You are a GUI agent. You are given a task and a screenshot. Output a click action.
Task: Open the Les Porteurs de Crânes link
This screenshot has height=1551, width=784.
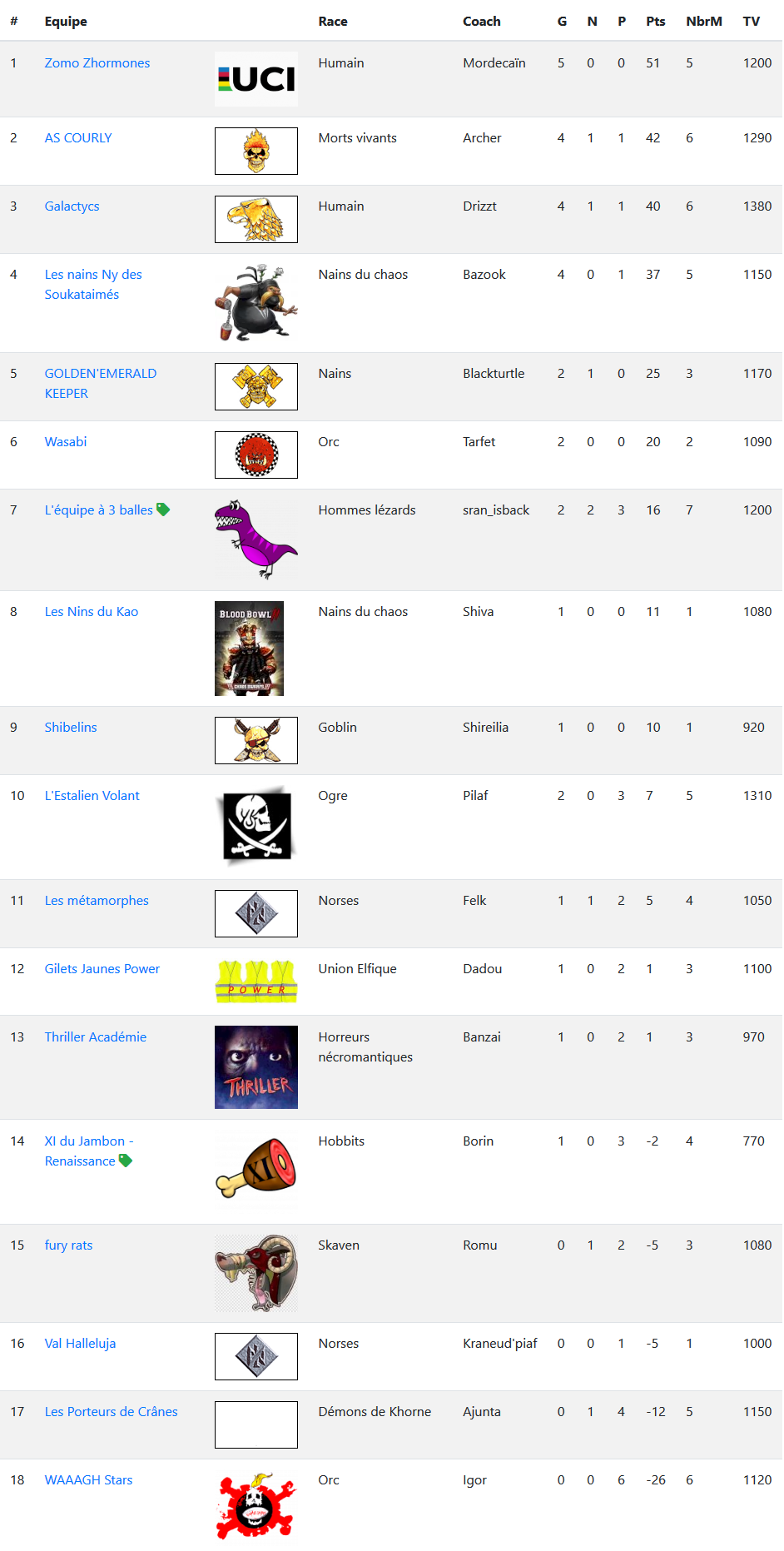click(112, 1412)
